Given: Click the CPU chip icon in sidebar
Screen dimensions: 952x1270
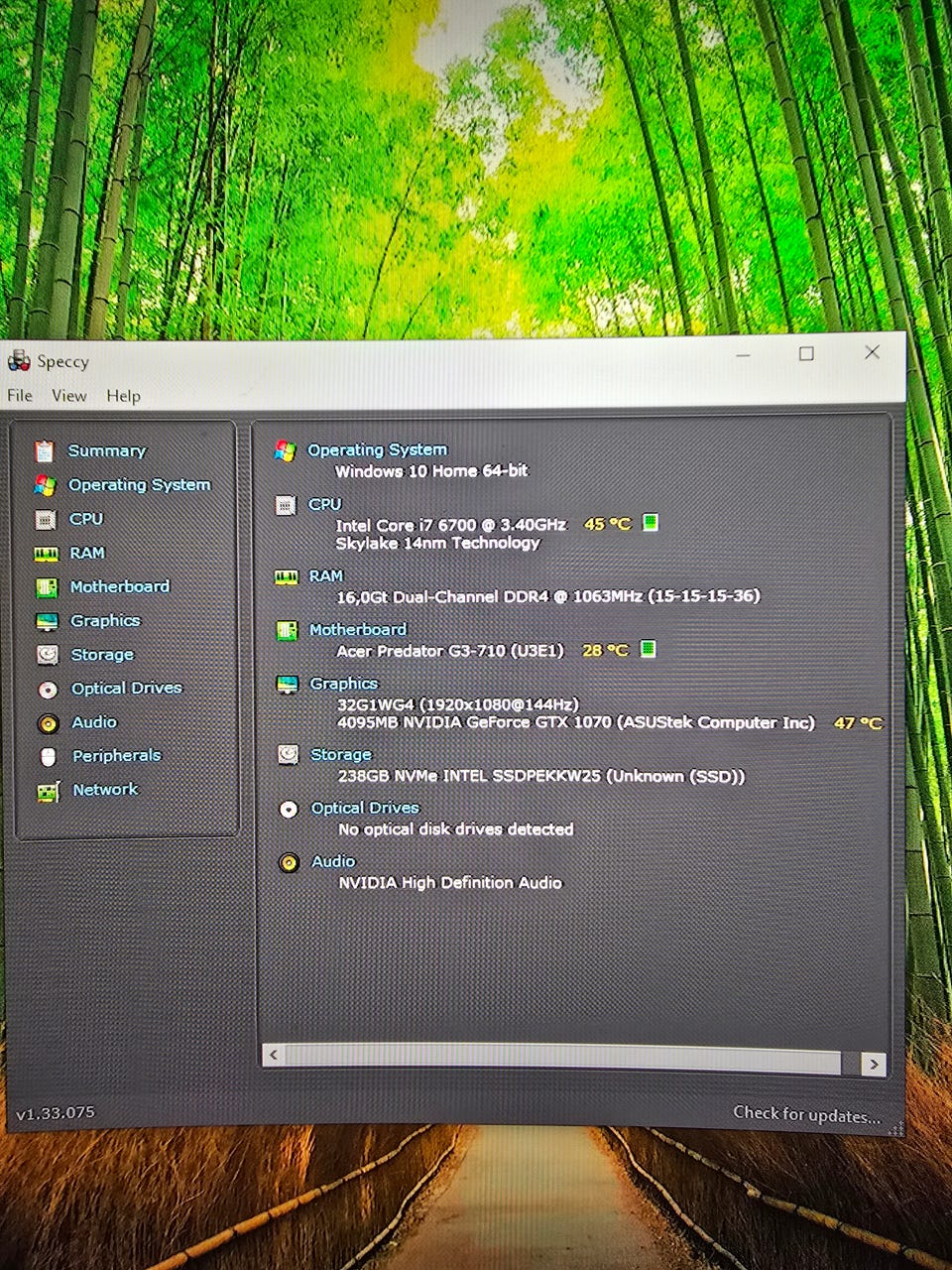Looking at the screenshot, I should pos(46,519).
